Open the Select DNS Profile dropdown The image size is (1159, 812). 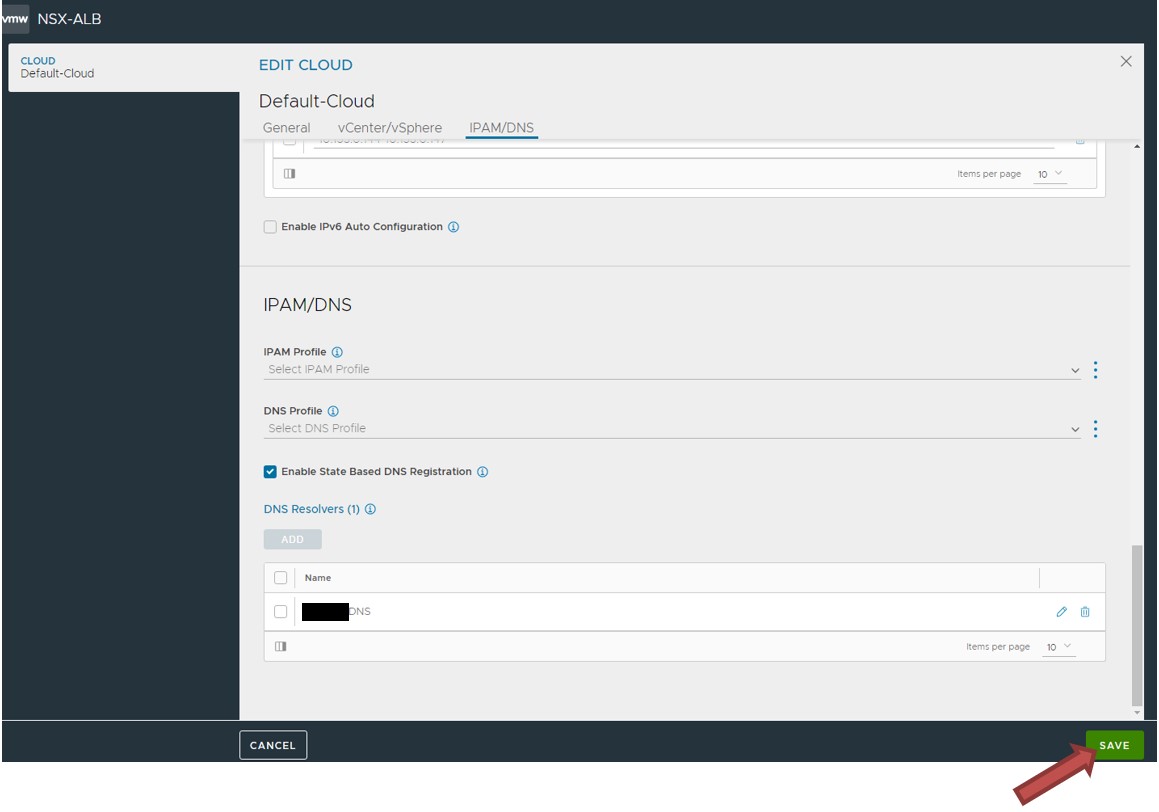pyautogui.click(x=672, y=429)
